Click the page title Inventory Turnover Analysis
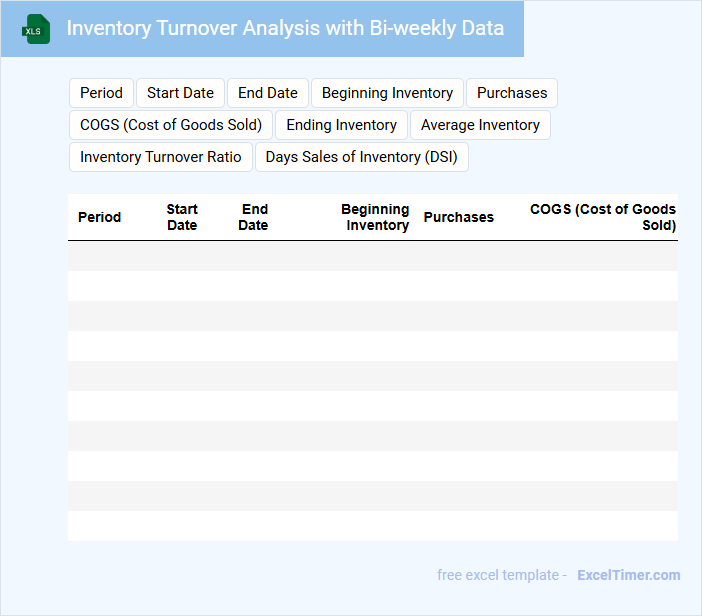Screen dimensions: 702x616 point(285,28)
